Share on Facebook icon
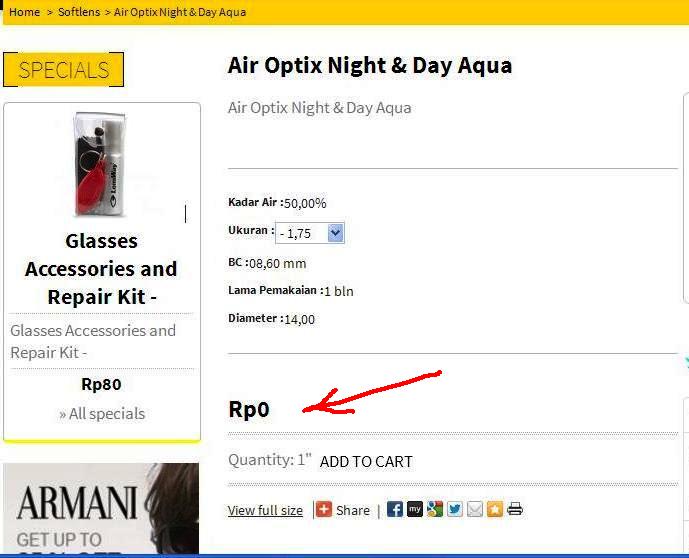 pos(395,509)
